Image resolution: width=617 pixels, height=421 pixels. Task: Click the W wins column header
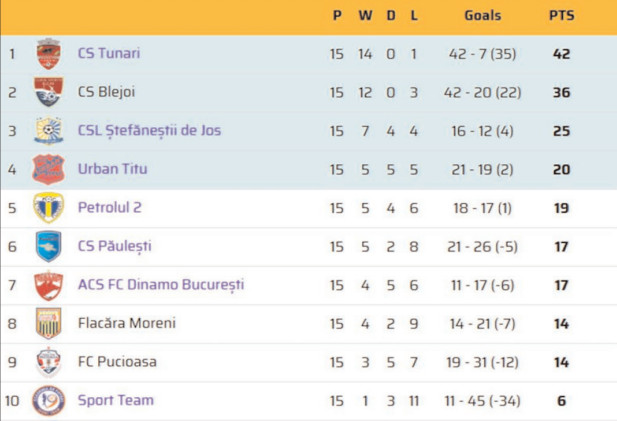click(x=365, y=16)
